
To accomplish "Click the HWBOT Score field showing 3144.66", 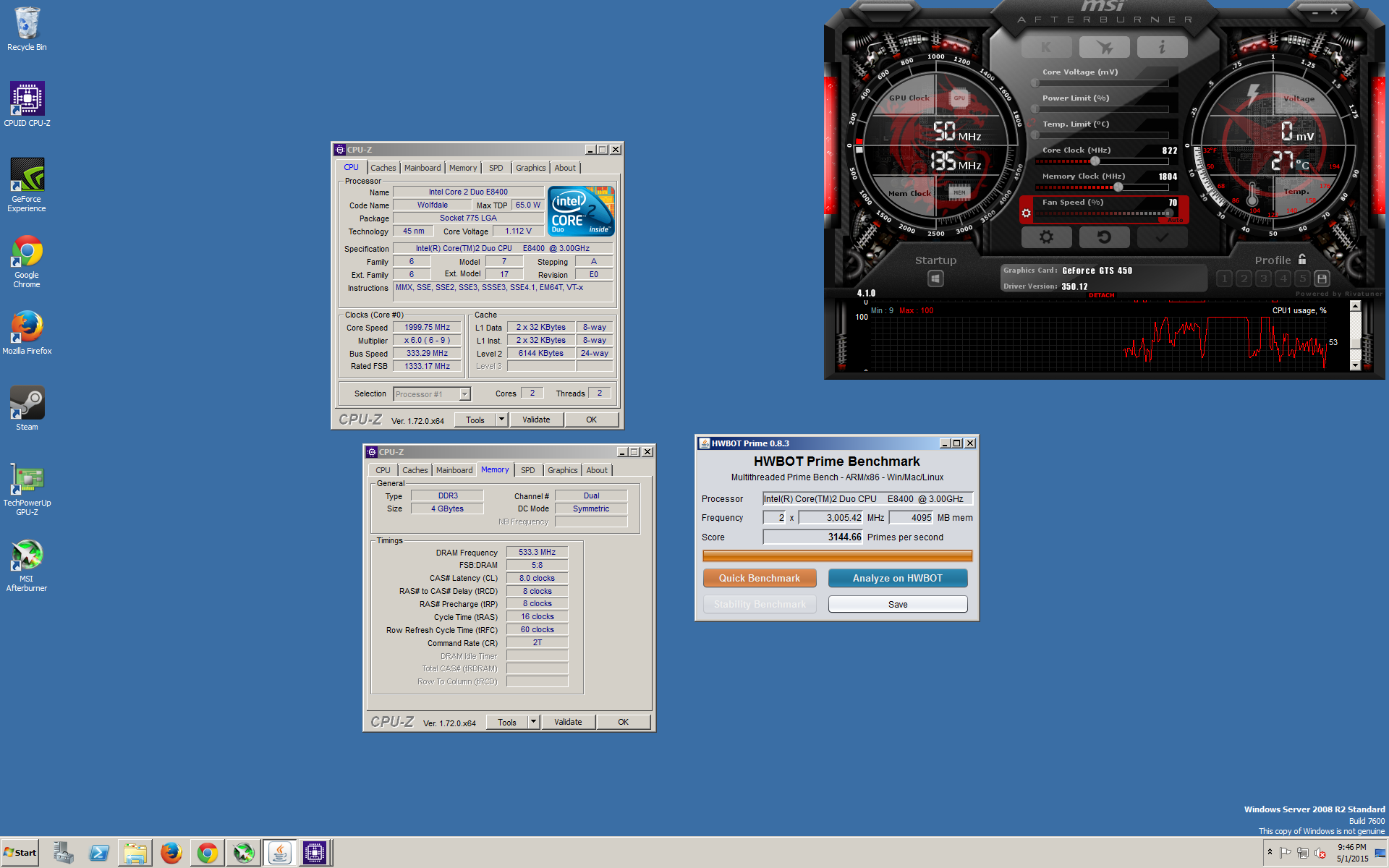I will [x=813, y=537].
